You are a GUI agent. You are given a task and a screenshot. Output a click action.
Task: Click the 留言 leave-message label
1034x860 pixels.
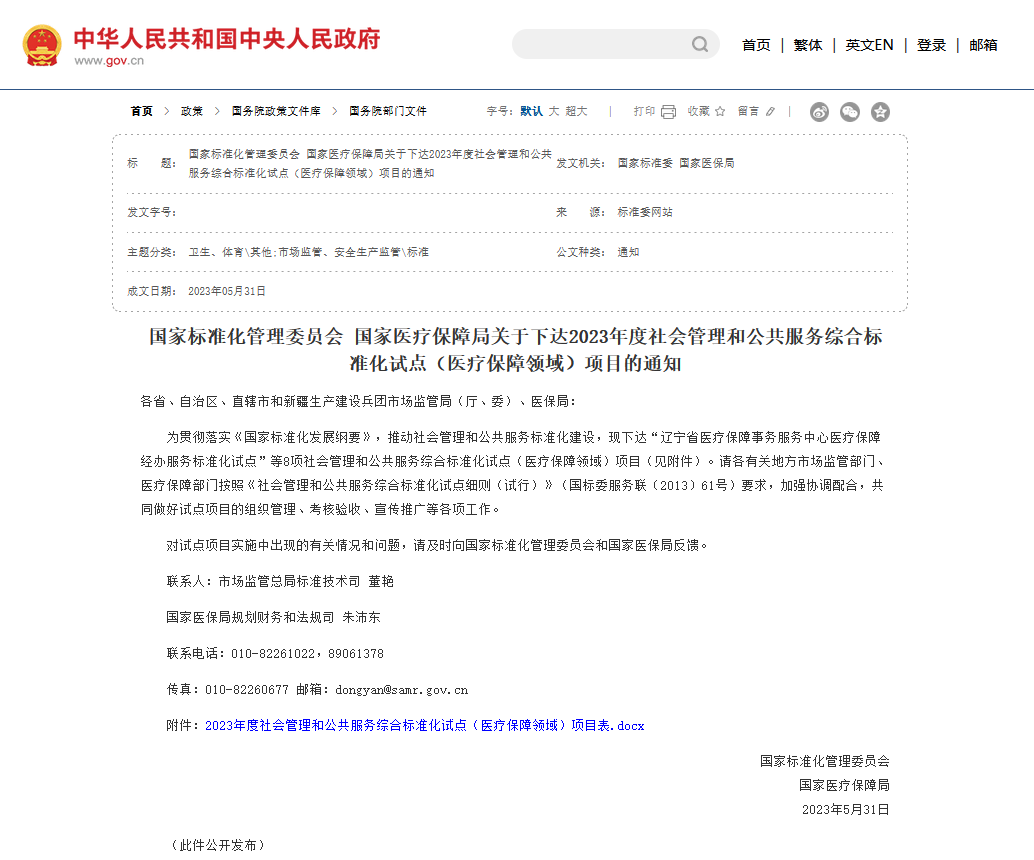tap(748, 111)
